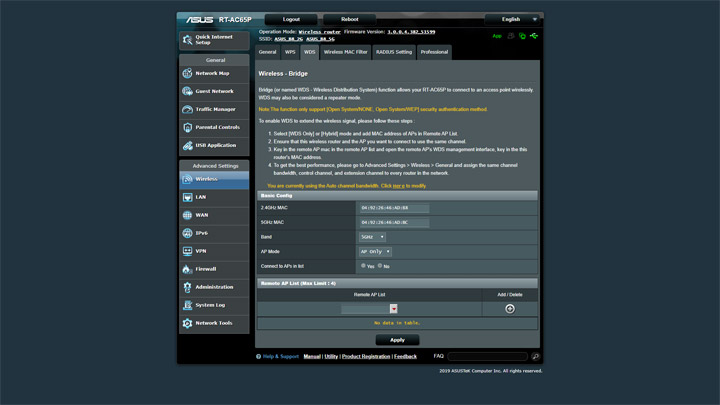Click the Traffic Manager gauge icon
This screenshot has height=405, width=720.
187,109
